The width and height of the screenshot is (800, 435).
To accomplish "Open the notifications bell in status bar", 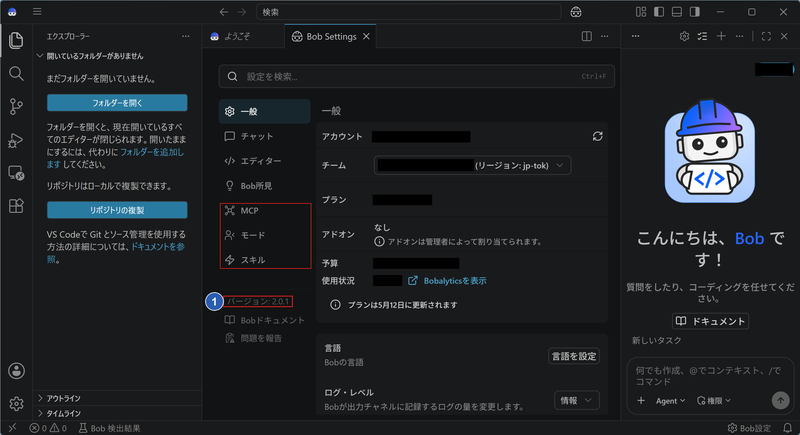I will point(788,428).
